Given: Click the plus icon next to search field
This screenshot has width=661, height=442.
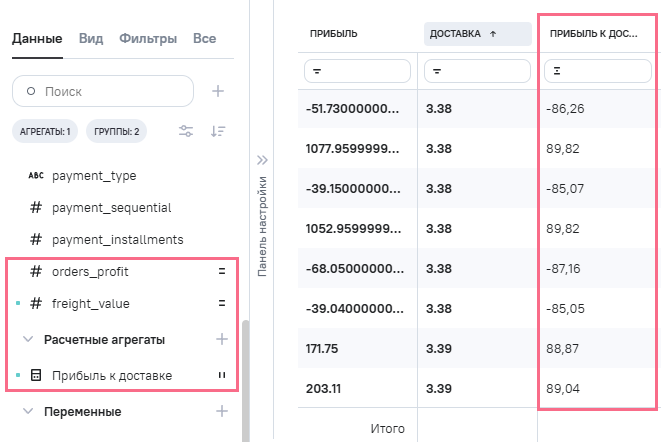Looking at the screenshot, I should [218, 91].
